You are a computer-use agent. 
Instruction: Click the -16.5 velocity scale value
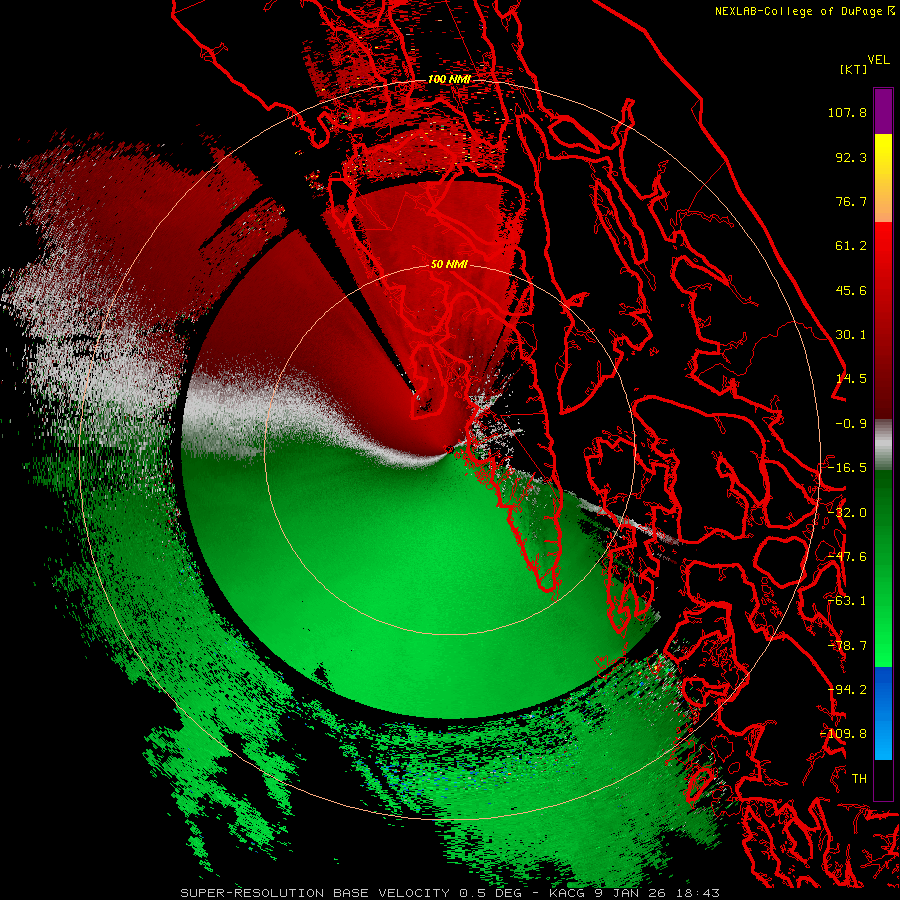point(847,468)
